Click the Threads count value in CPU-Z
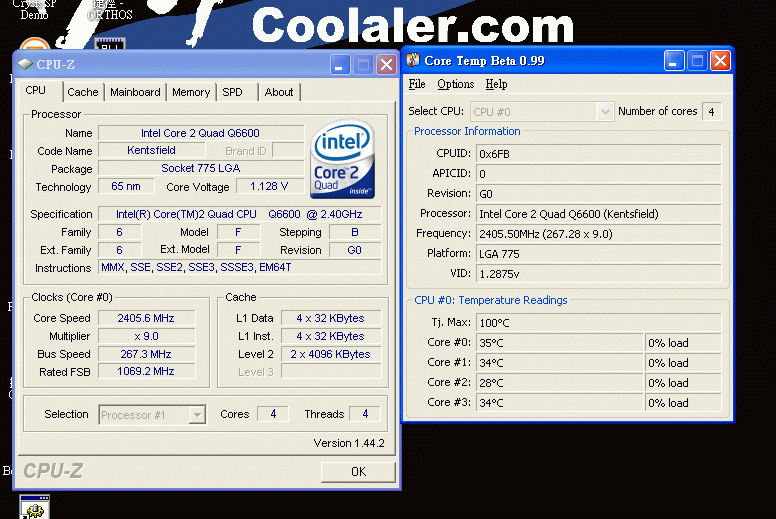Viewport: 776px width, 519px height. coord(365,414)
